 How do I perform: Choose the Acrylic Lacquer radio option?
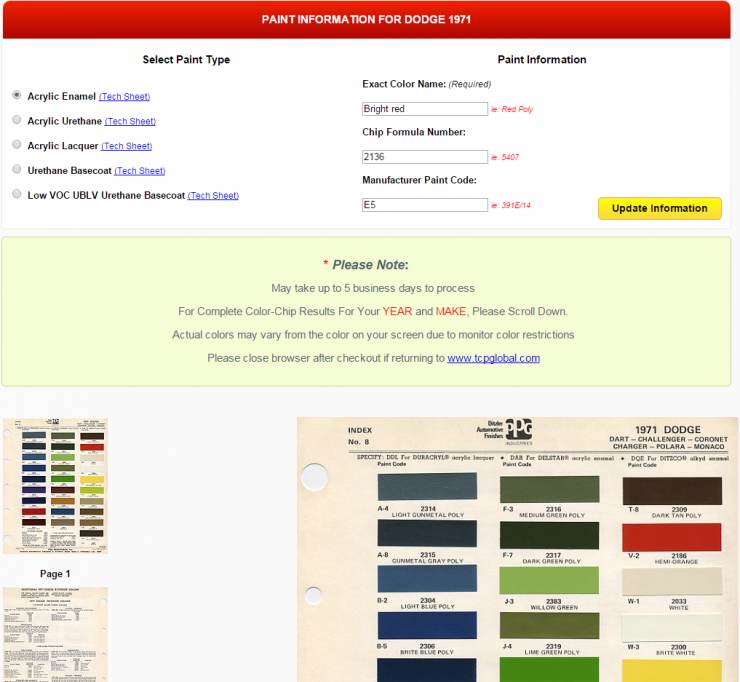[x=17, y=144]
